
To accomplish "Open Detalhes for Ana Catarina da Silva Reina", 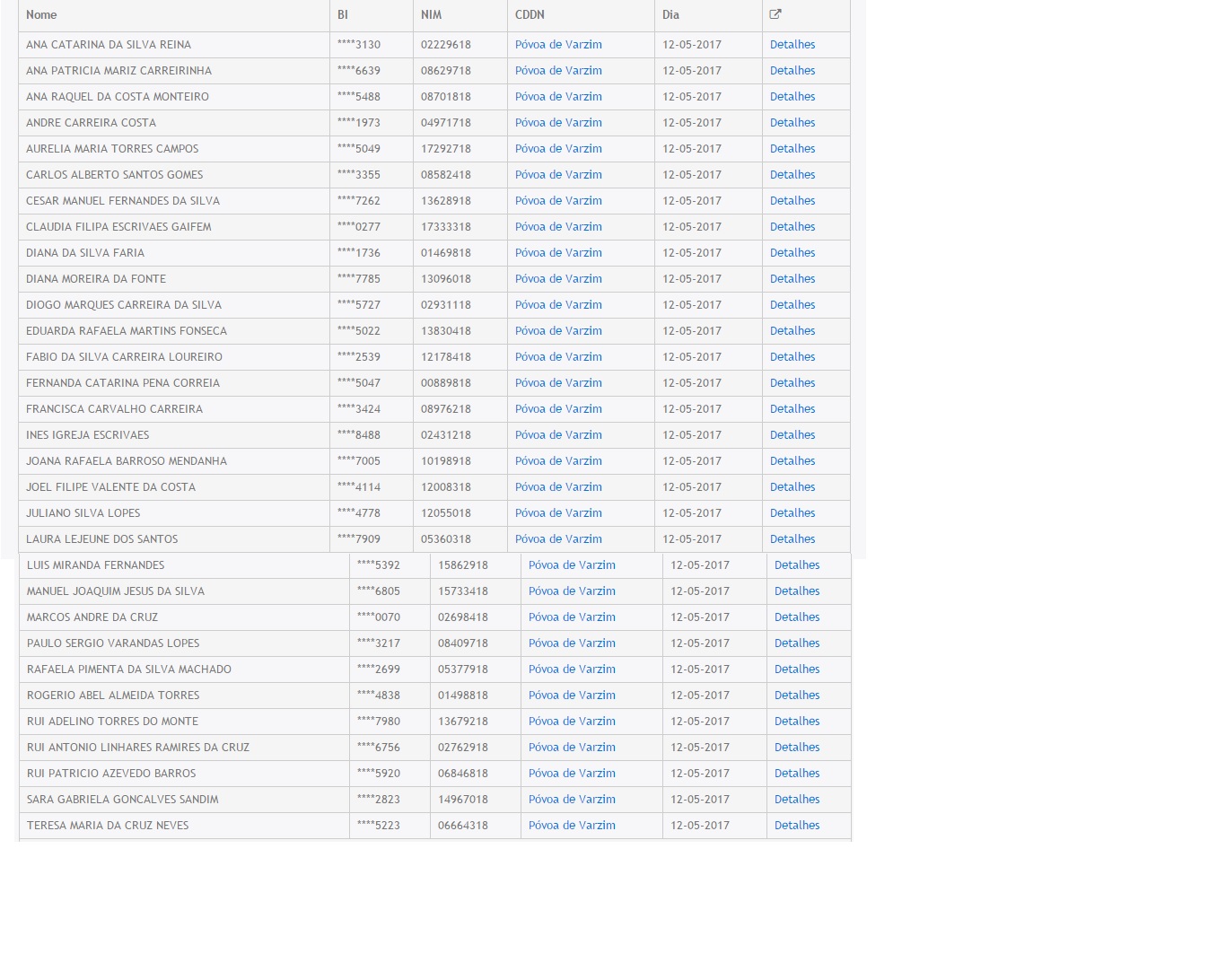I will pos(793,45).
